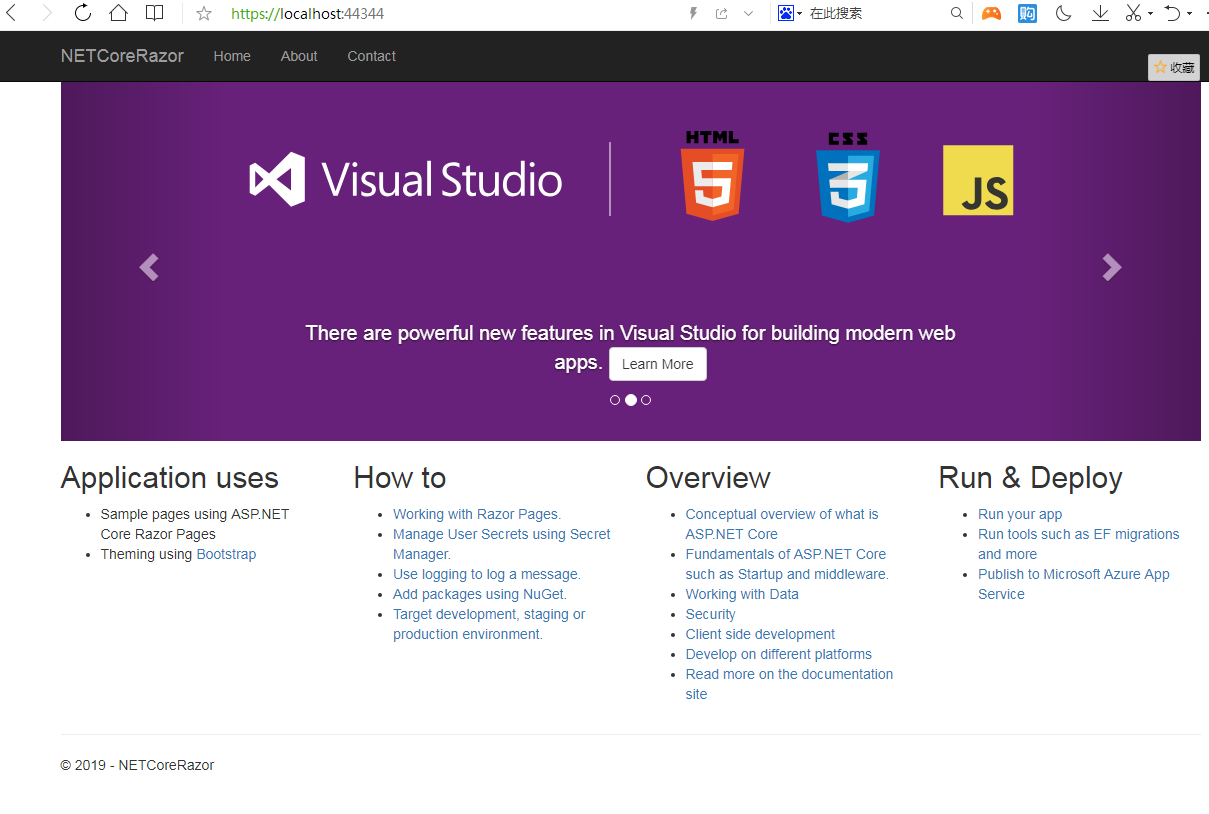Click the Application uses heading
Image resolution: width=1209 pixels, height=814 pixels.
click(x=170, y=478)
